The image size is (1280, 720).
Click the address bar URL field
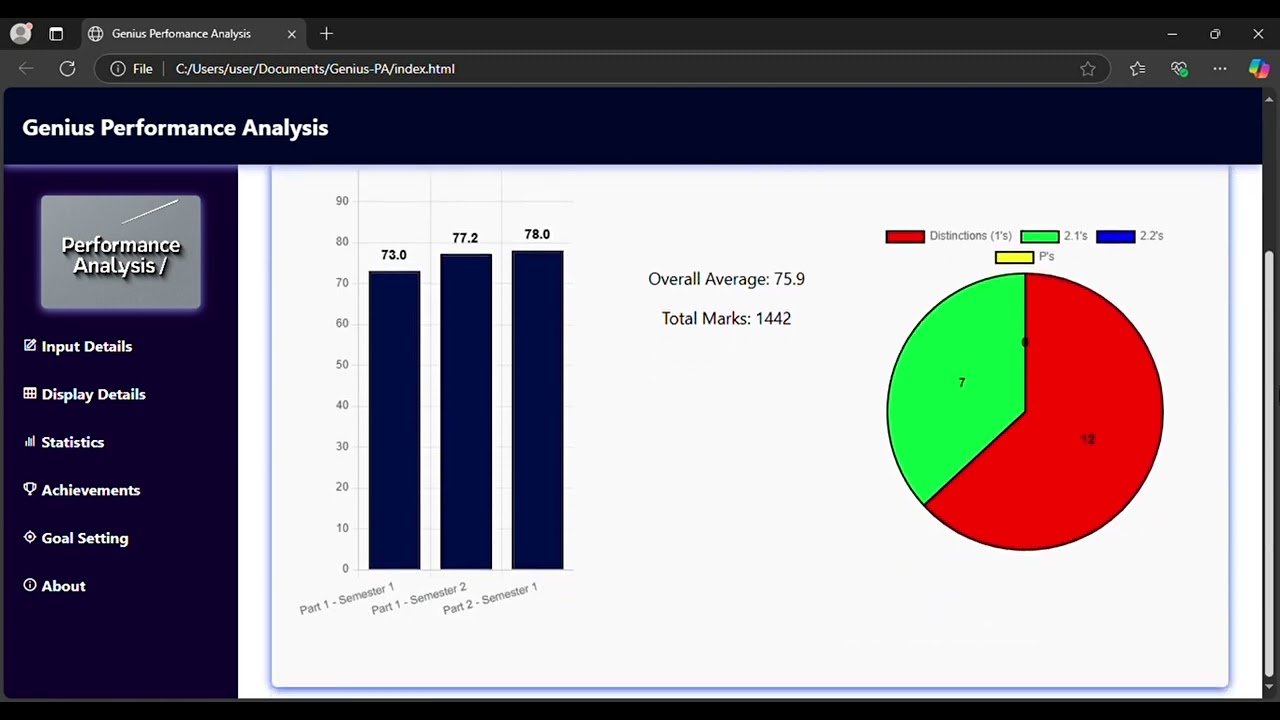click(x=600, y=68)
